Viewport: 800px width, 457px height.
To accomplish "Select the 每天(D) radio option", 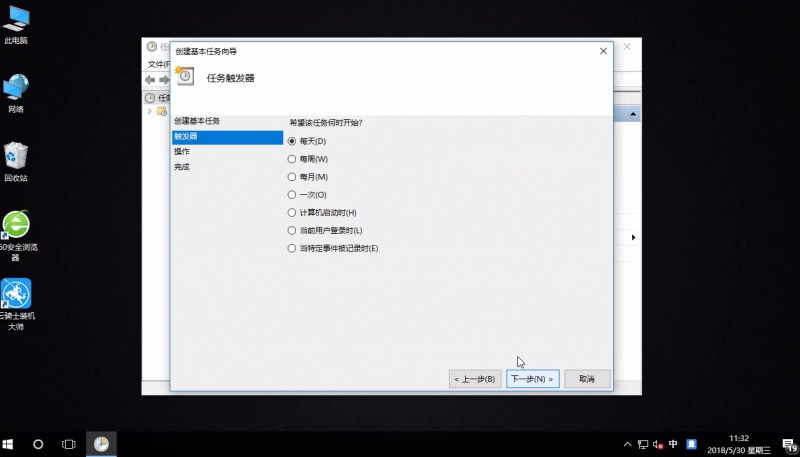I will [x=307, y=141].
